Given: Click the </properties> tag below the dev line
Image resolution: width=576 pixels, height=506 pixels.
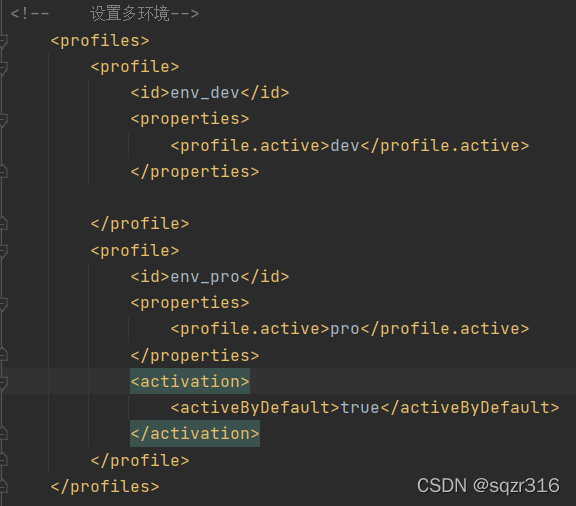Looking at the screenshot, I should pos(195,172).
